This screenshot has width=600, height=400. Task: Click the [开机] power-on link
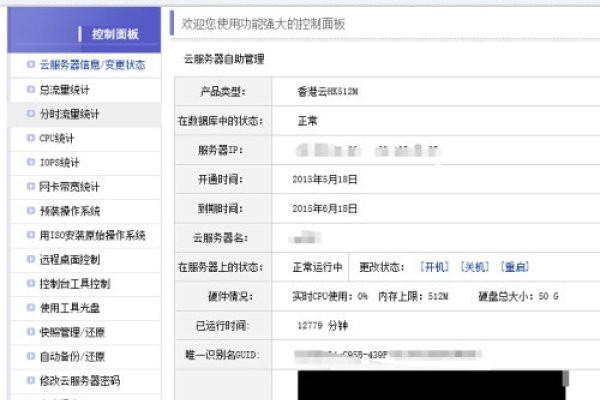point(434,266)
